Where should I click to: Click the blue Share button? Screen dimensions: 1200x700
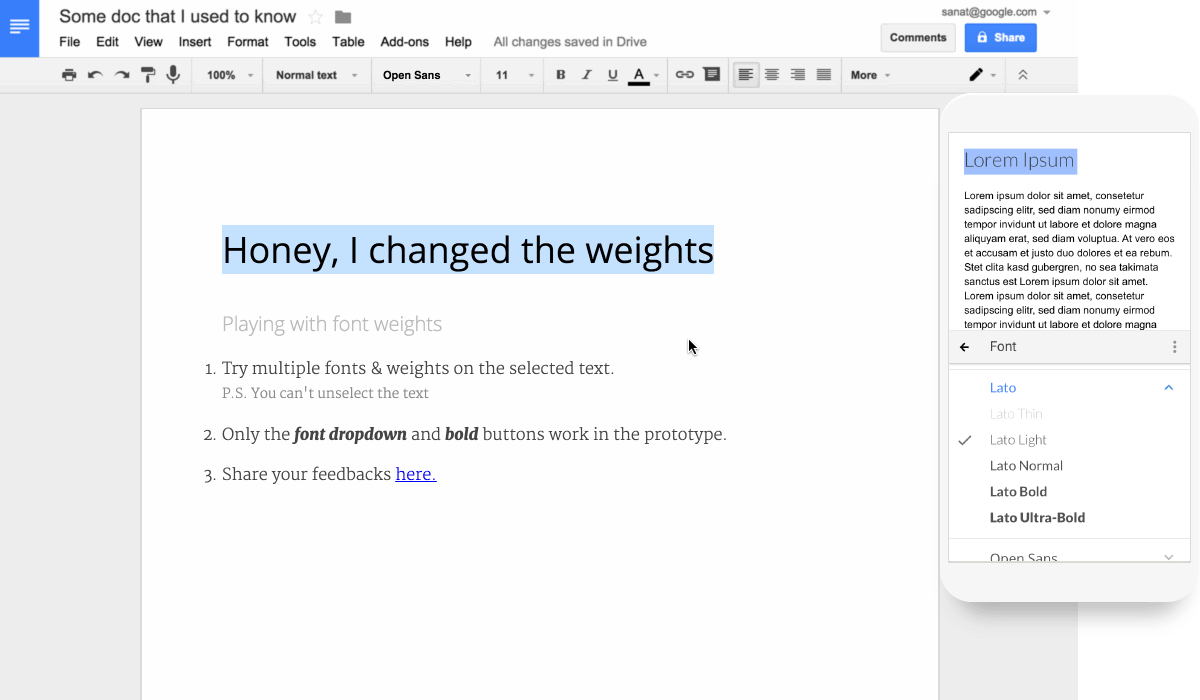point(1000,38)
